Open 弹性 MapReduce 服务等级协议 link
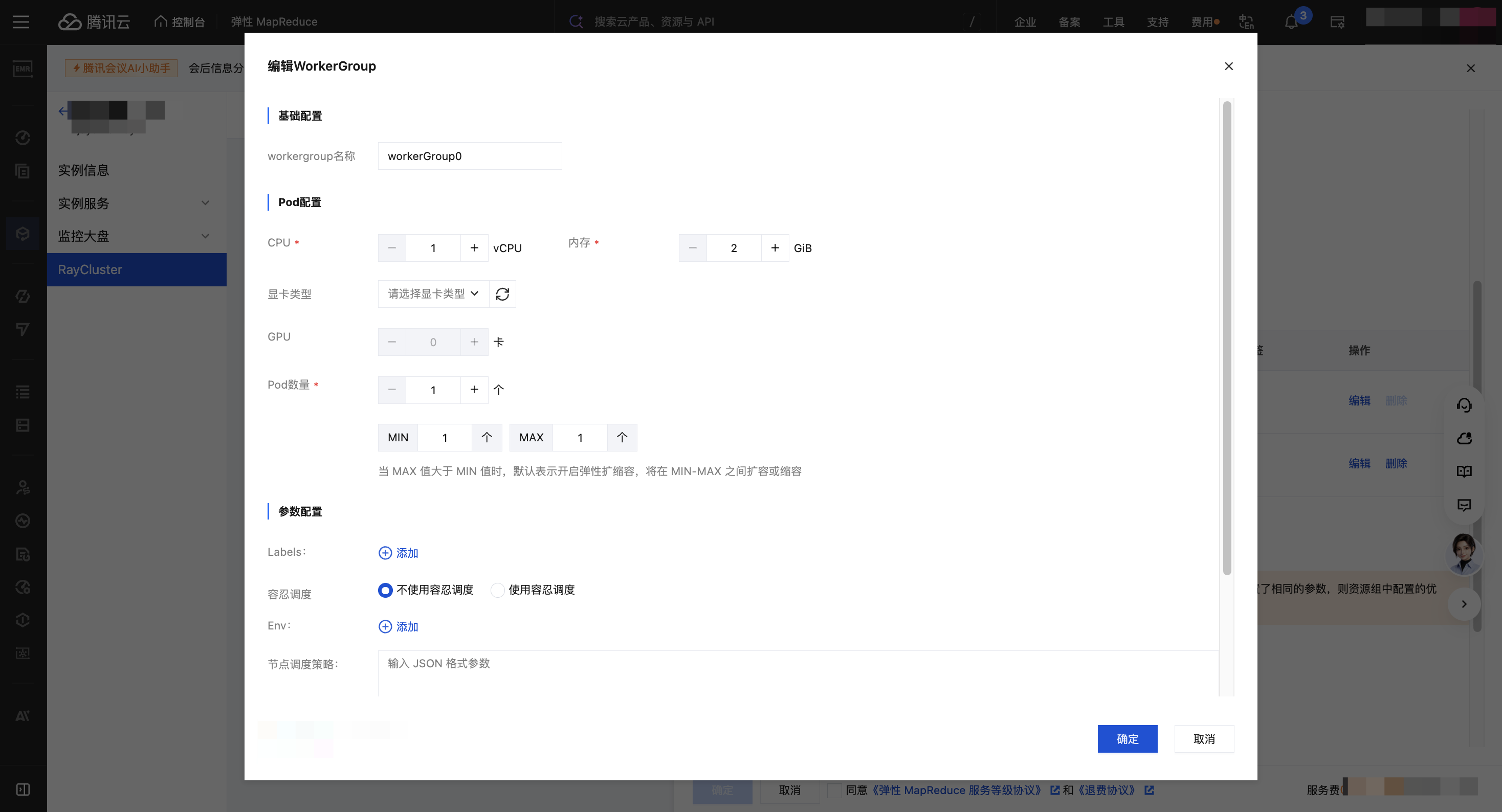The image size is (1502, 812). (x=957, y=790)
